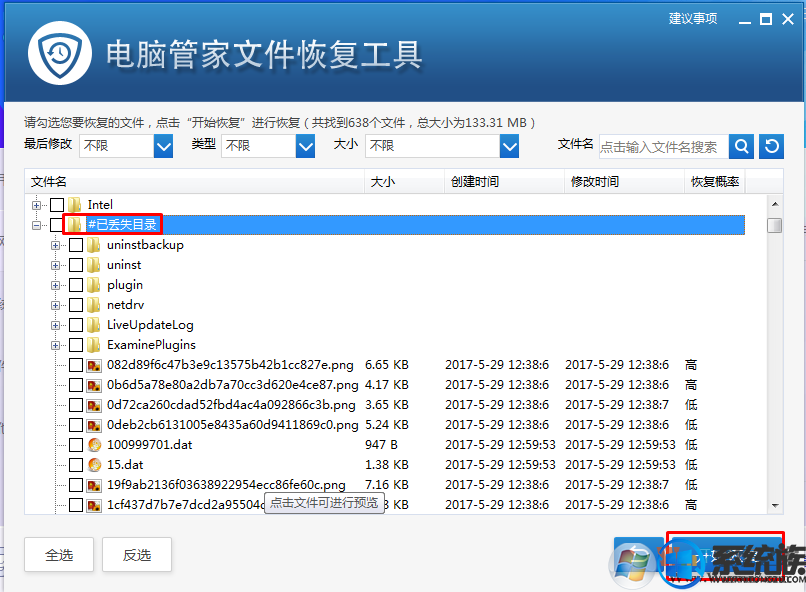Image resolution: width=806 pixels, height=592 pixels.
Task: Check the #已丢失目录 folder checkbox
Action: (56, 225)
